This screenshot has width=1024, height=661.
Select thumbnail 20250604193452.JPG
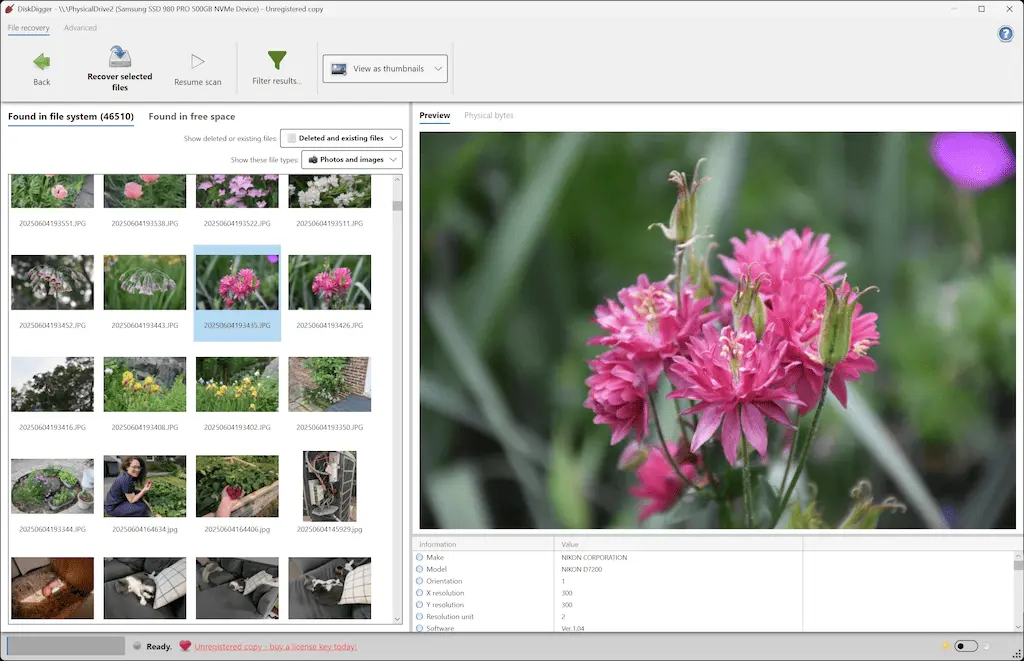[x=52, y=282]
